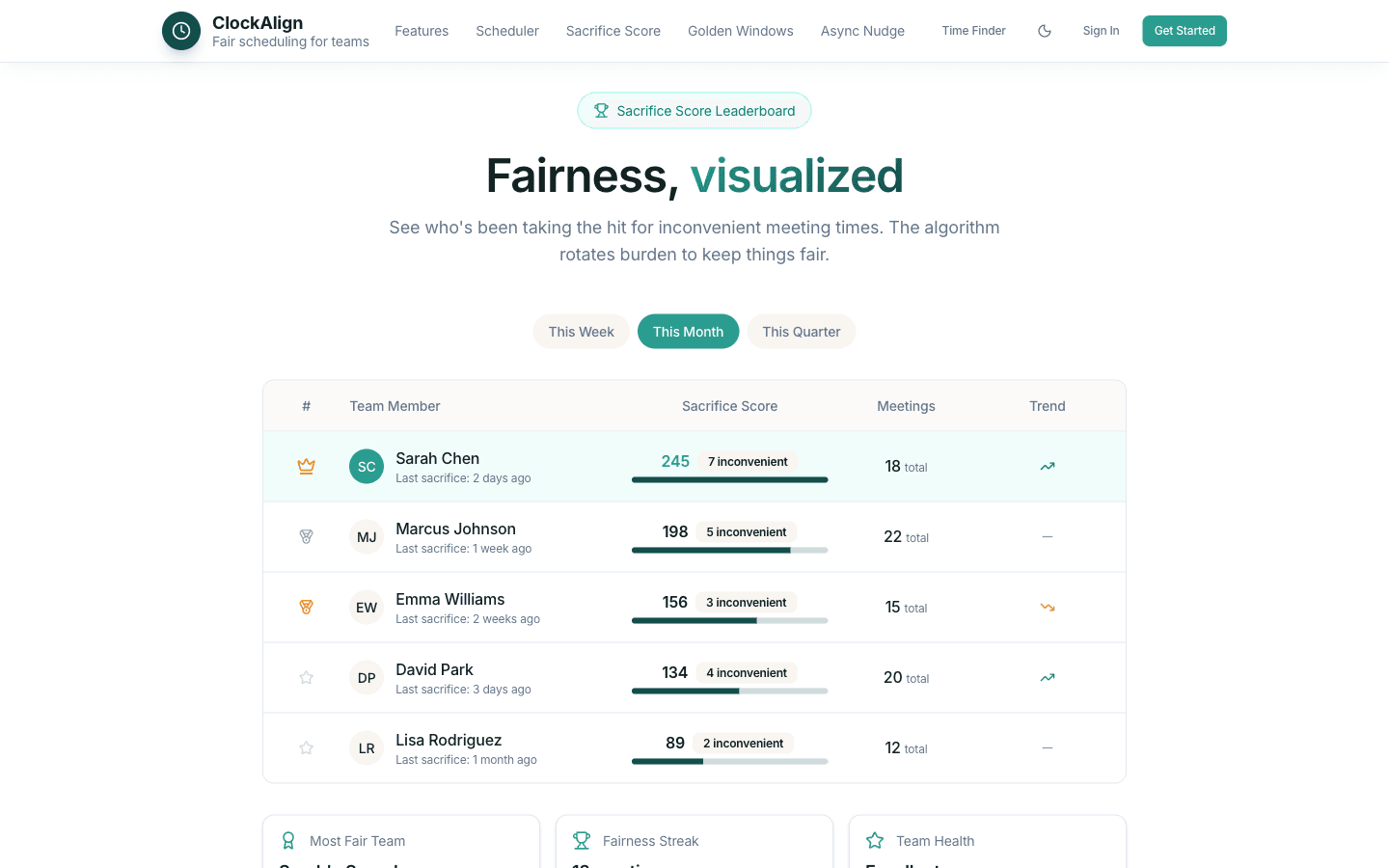This screenshot has width=1389, height=868.
Task: Select the This Quarter time filter
Action: [801, 331]
